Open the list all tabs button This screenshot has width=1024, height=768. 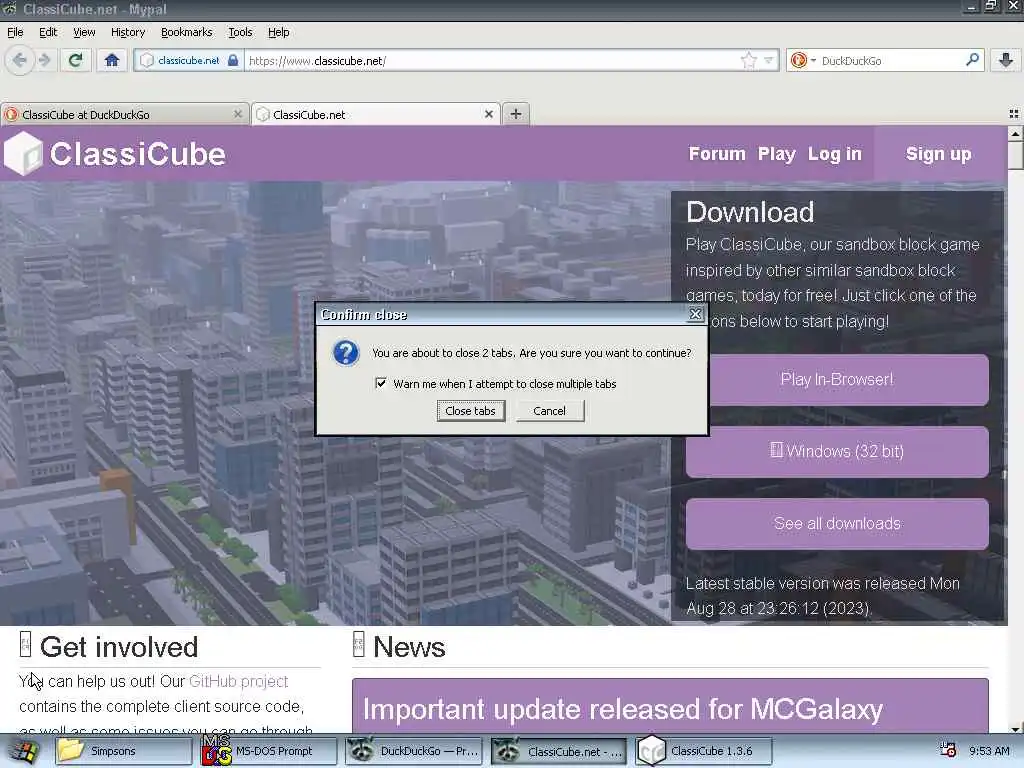tap(1014, 114)
